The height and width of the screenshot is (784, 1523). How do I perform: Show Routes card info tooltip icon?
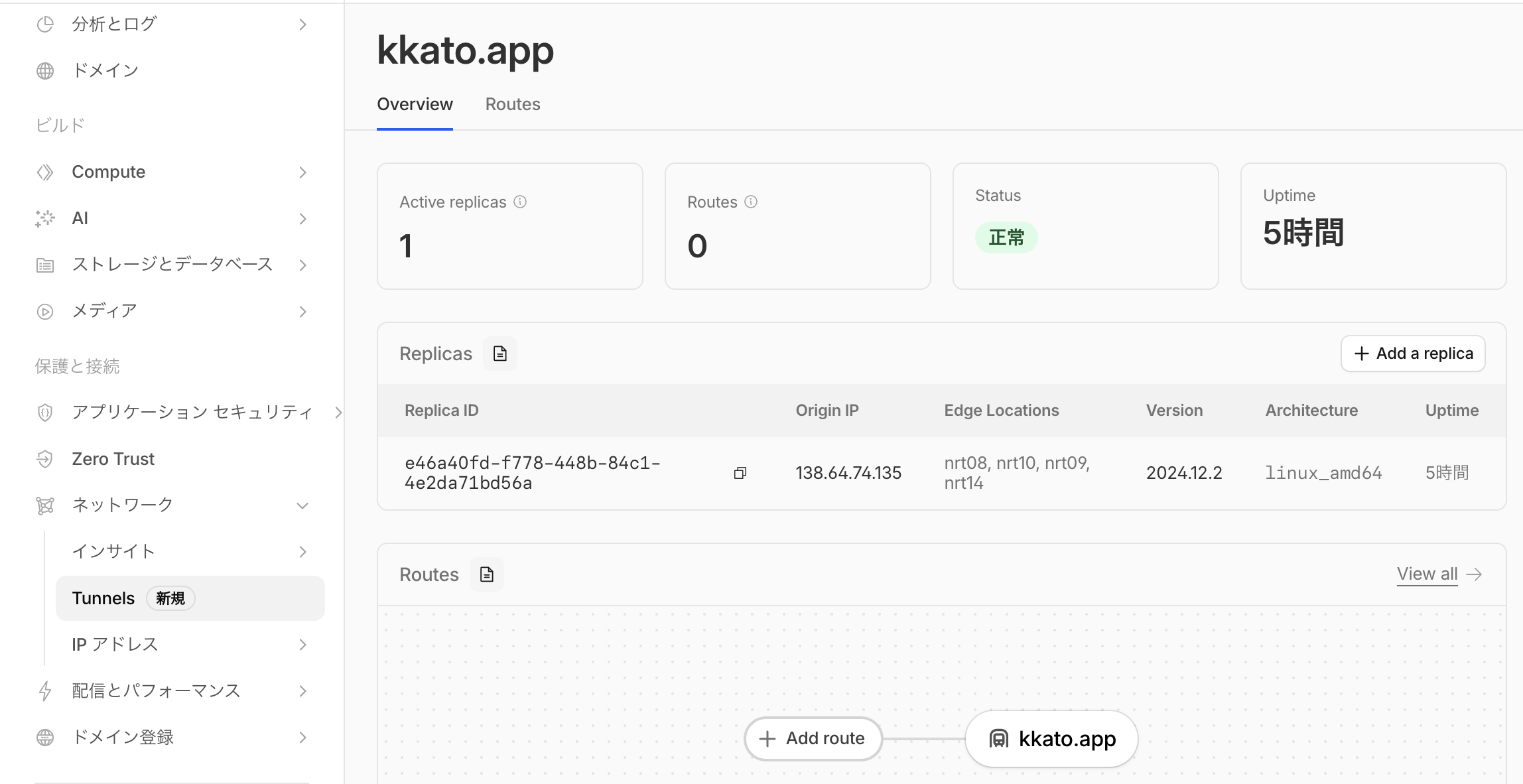point(751,202)
